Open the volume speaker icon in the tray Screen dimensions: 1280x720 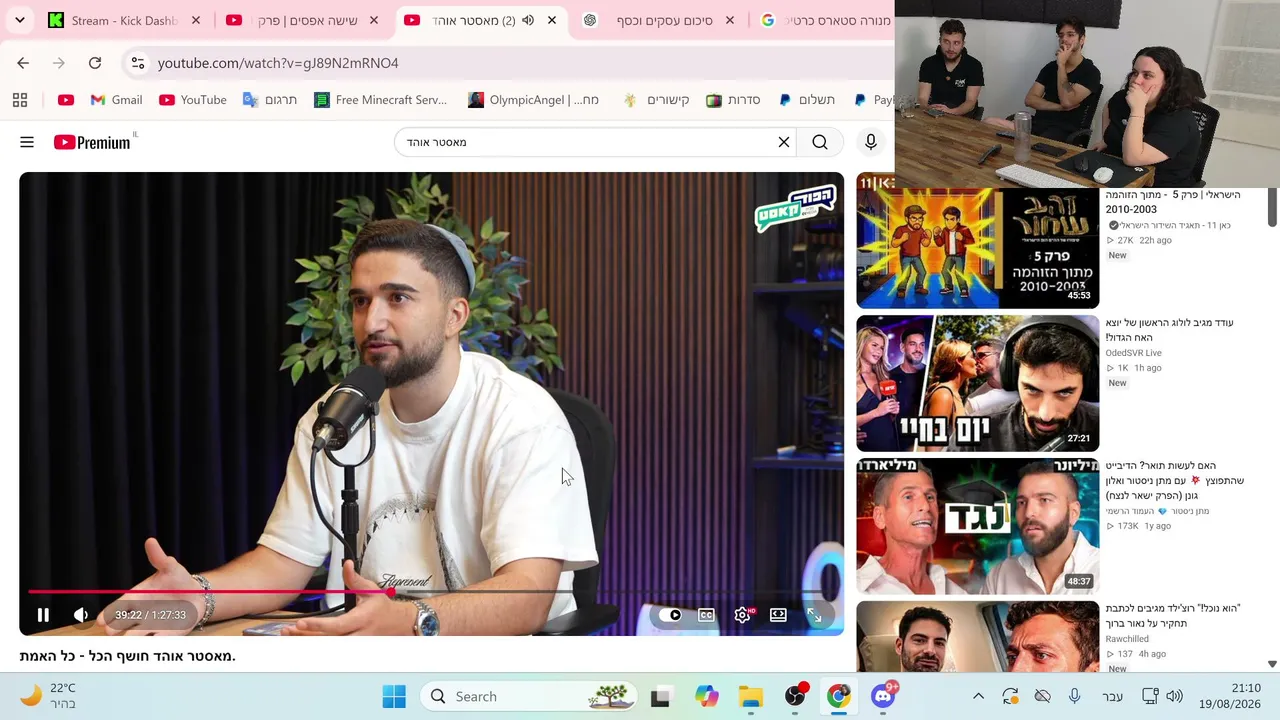tap(1175, 697)
